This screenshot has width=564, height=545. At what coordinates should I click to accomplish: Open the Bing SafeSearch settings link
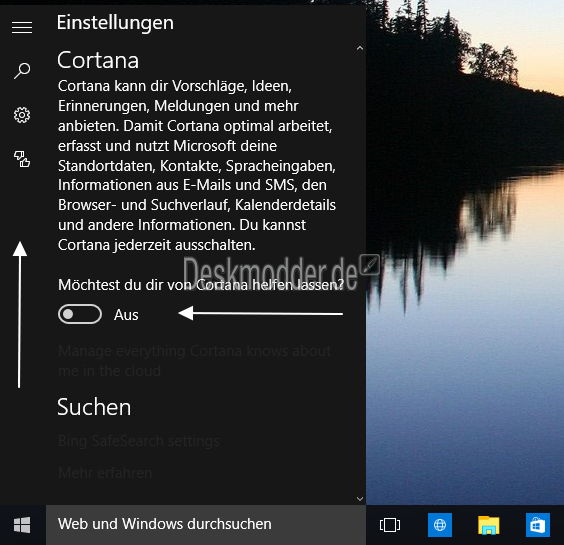[x=139, y=441]
